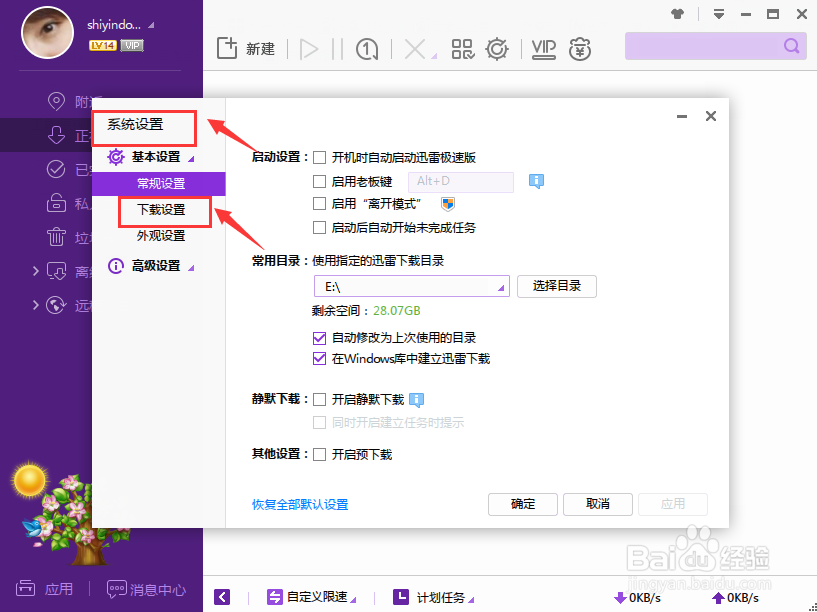Viewport: 817px width, 612px height.
Task: Delete the task with the X toolbar icon
Action: (415, 49)
